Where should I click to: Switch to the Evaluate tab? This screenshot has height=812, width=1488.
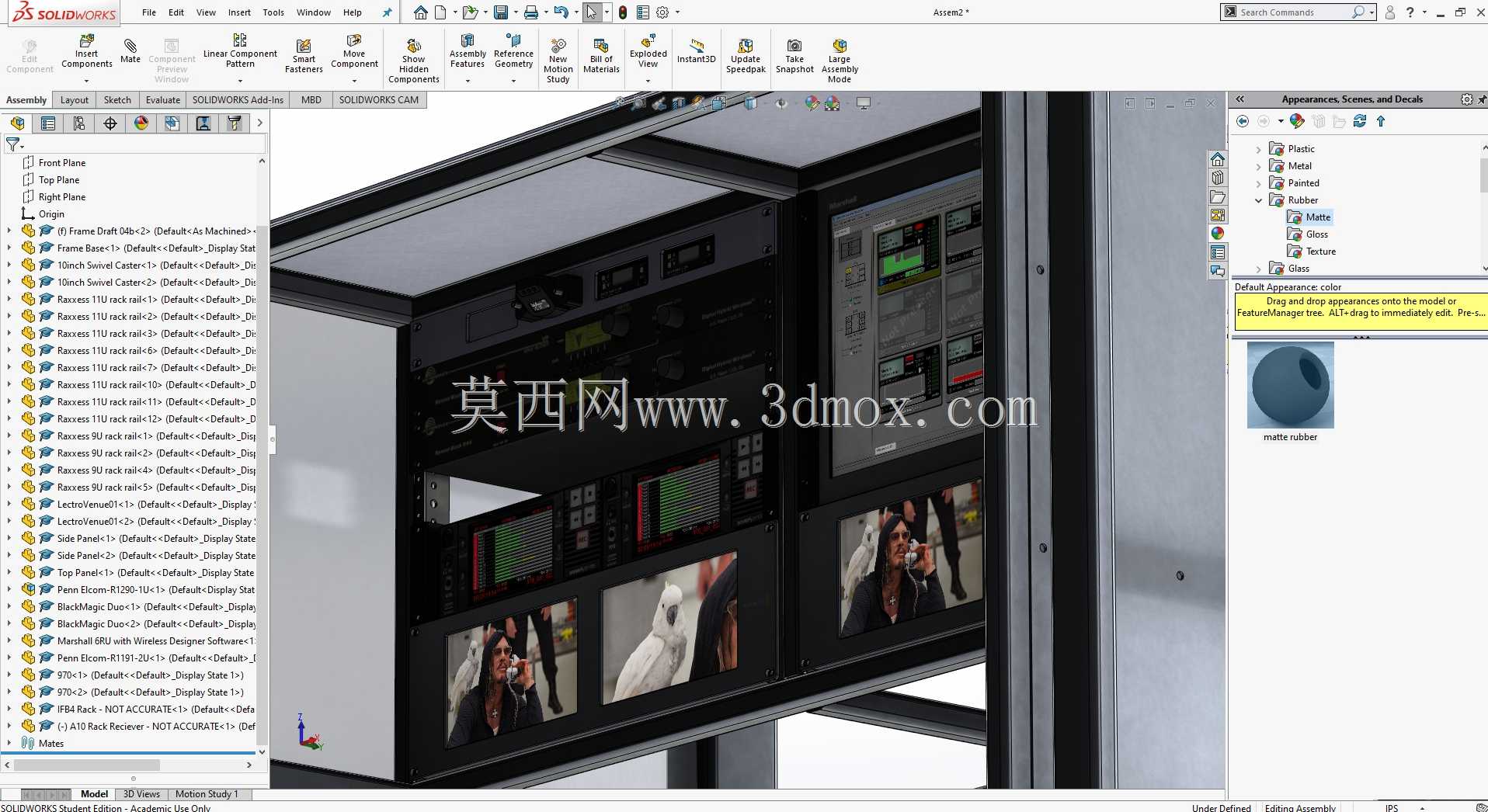pyautogui.click(x=163, y=100)
